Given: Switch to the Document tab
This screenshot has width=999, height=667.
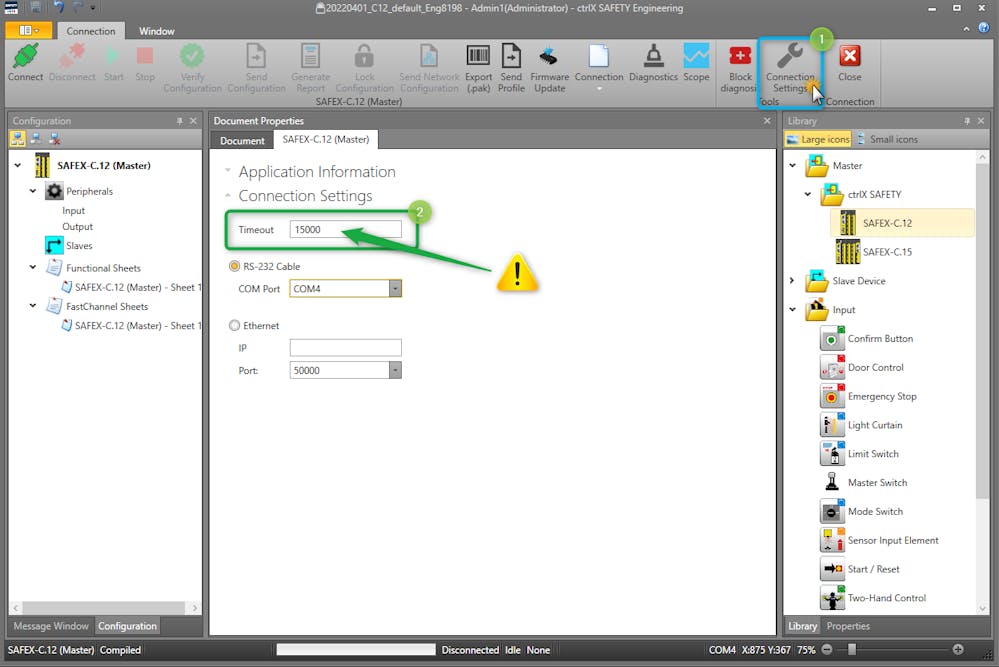Looking at the screenshot, I should pyautogui.click(x=242, y=140).
